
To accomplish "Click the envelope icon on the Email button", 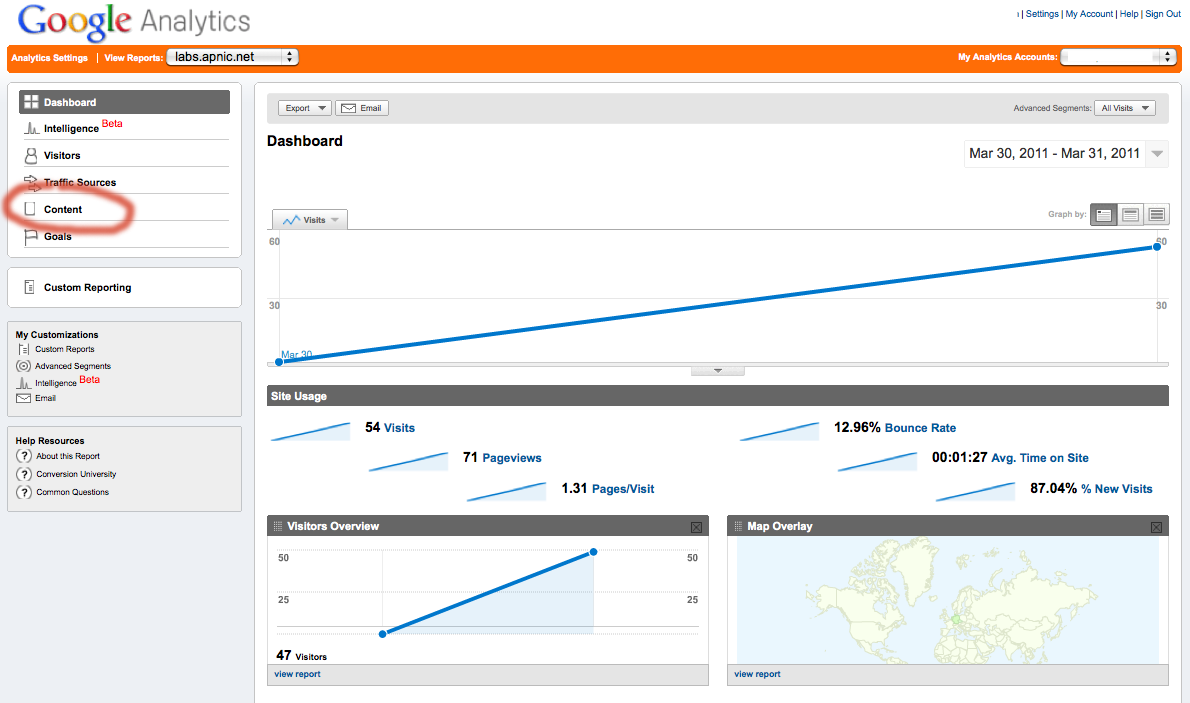I will coord(348,109).
